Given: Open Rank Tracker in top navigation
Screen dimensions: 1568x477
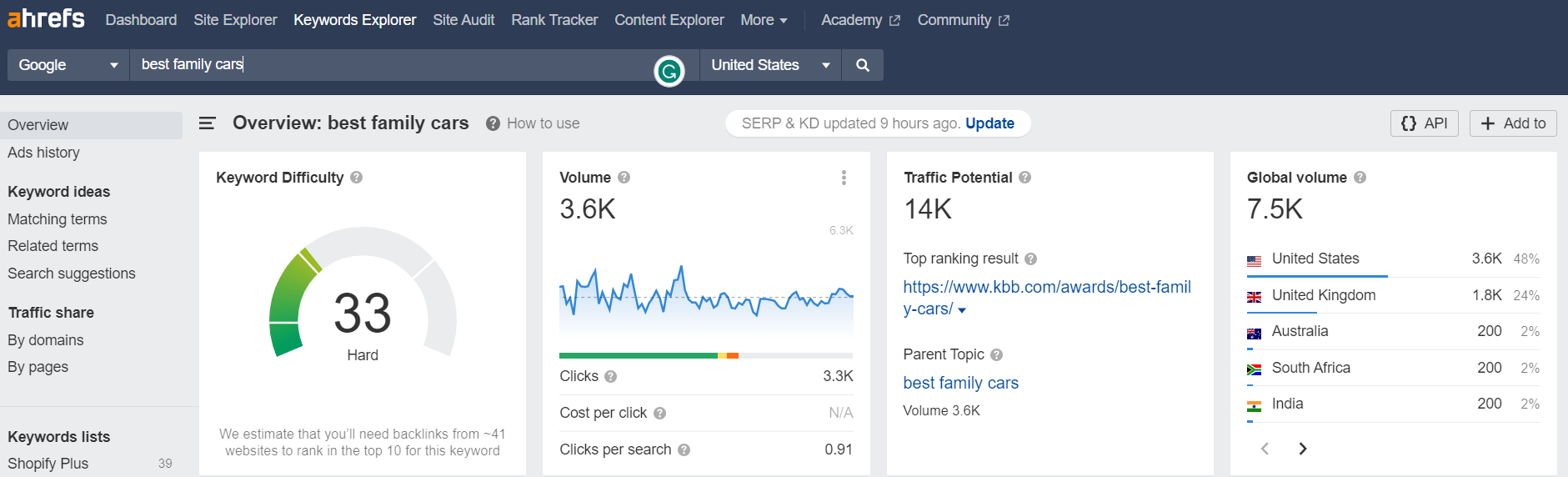Looking at the screenshot, I should click(x=554, y=20).
